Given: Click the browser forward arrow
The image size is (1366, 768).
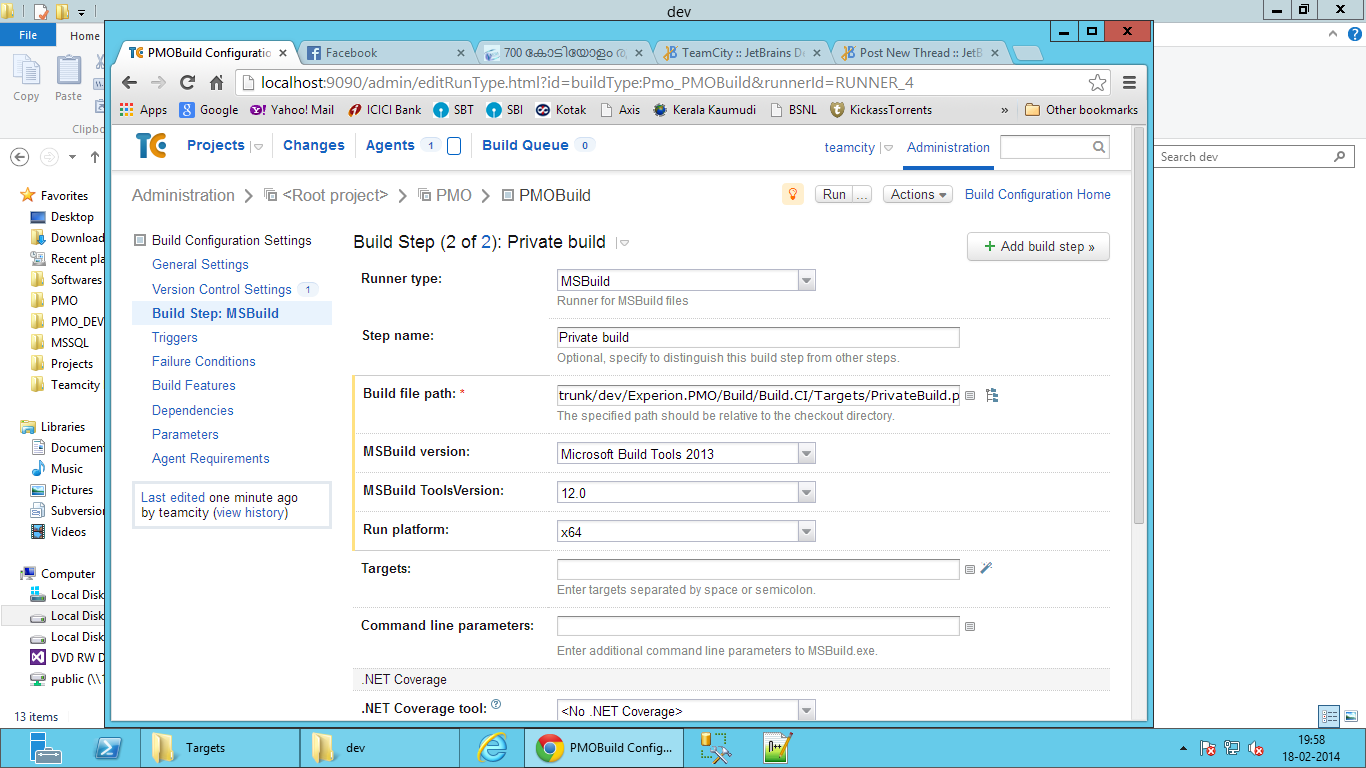Looking at the screenshot, I should click(158, 82).
